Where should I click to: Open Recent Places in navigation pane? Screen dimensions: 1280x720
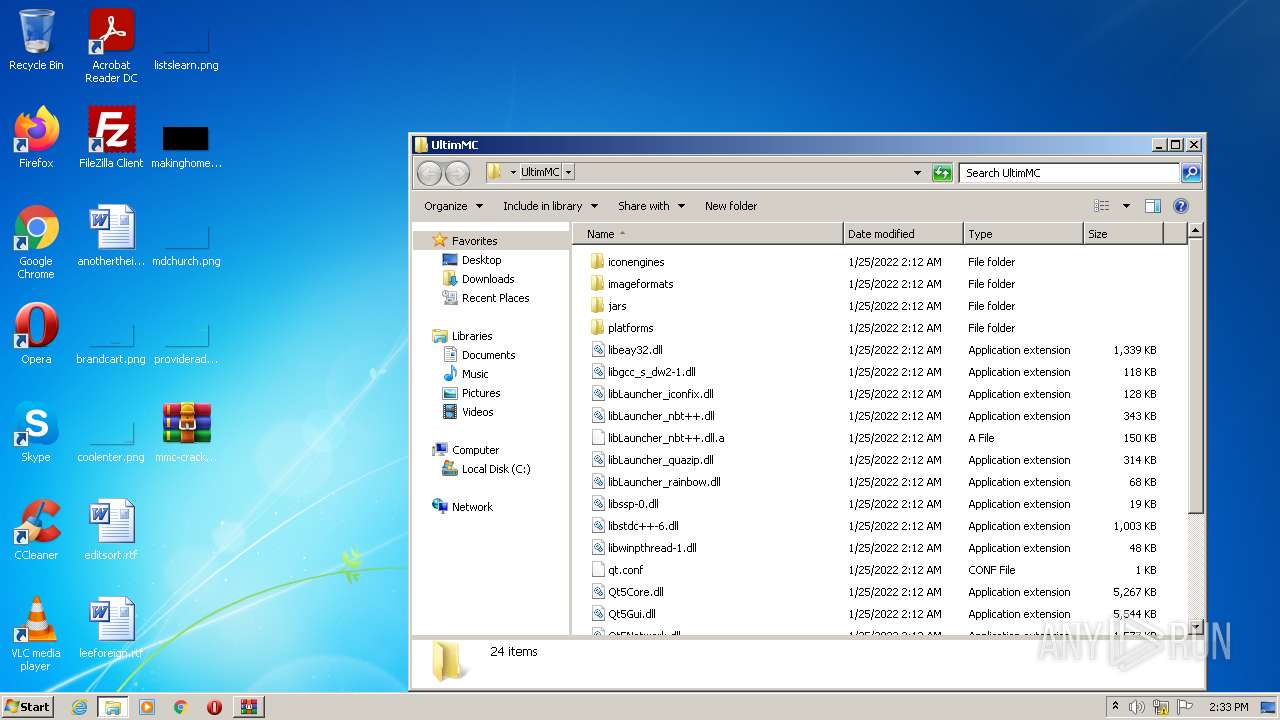pyautogui.click(x=495, y=298)
